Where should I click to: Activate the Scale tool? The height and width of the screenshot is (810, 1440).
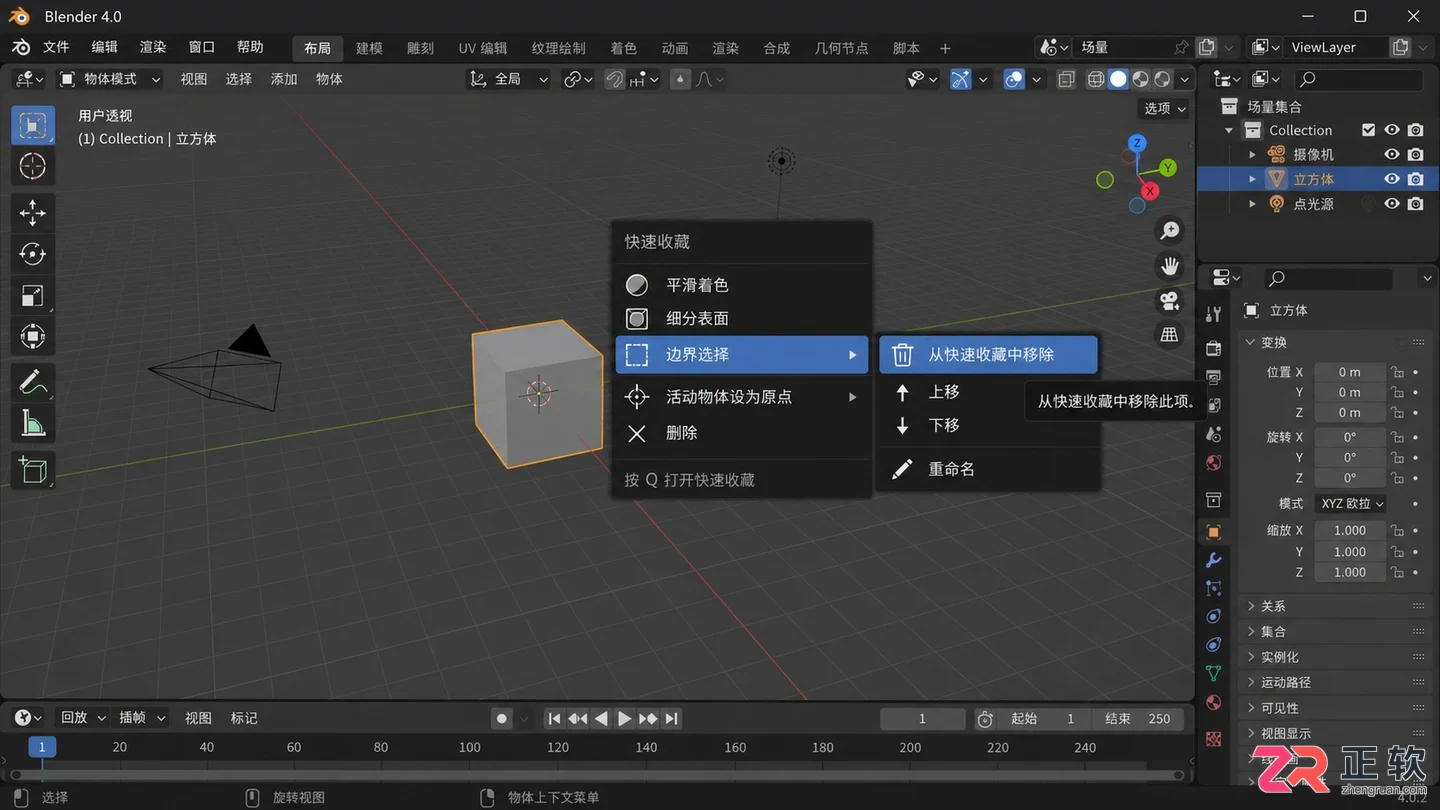[x=33, y=295]
